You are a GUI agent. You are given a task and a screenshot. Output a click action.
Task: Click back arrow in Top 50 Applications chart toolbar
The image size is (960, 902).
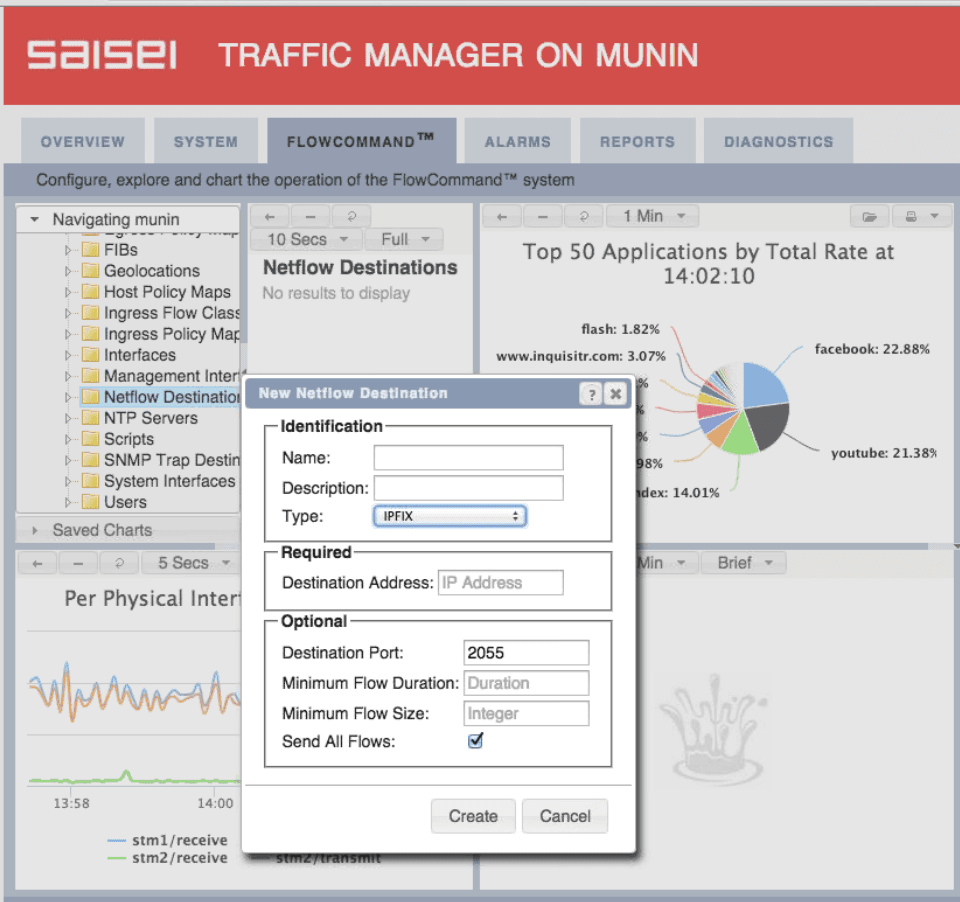pos(502,217)
